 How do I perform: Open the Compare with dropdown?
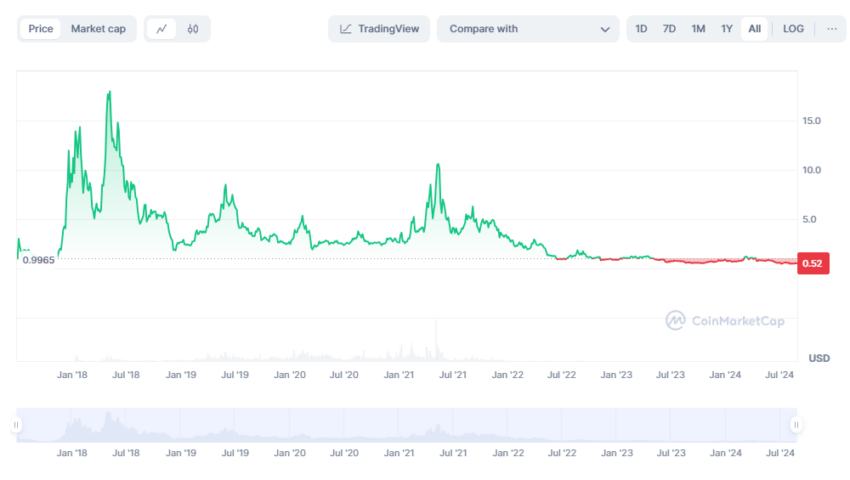click(x=528, y=29)
